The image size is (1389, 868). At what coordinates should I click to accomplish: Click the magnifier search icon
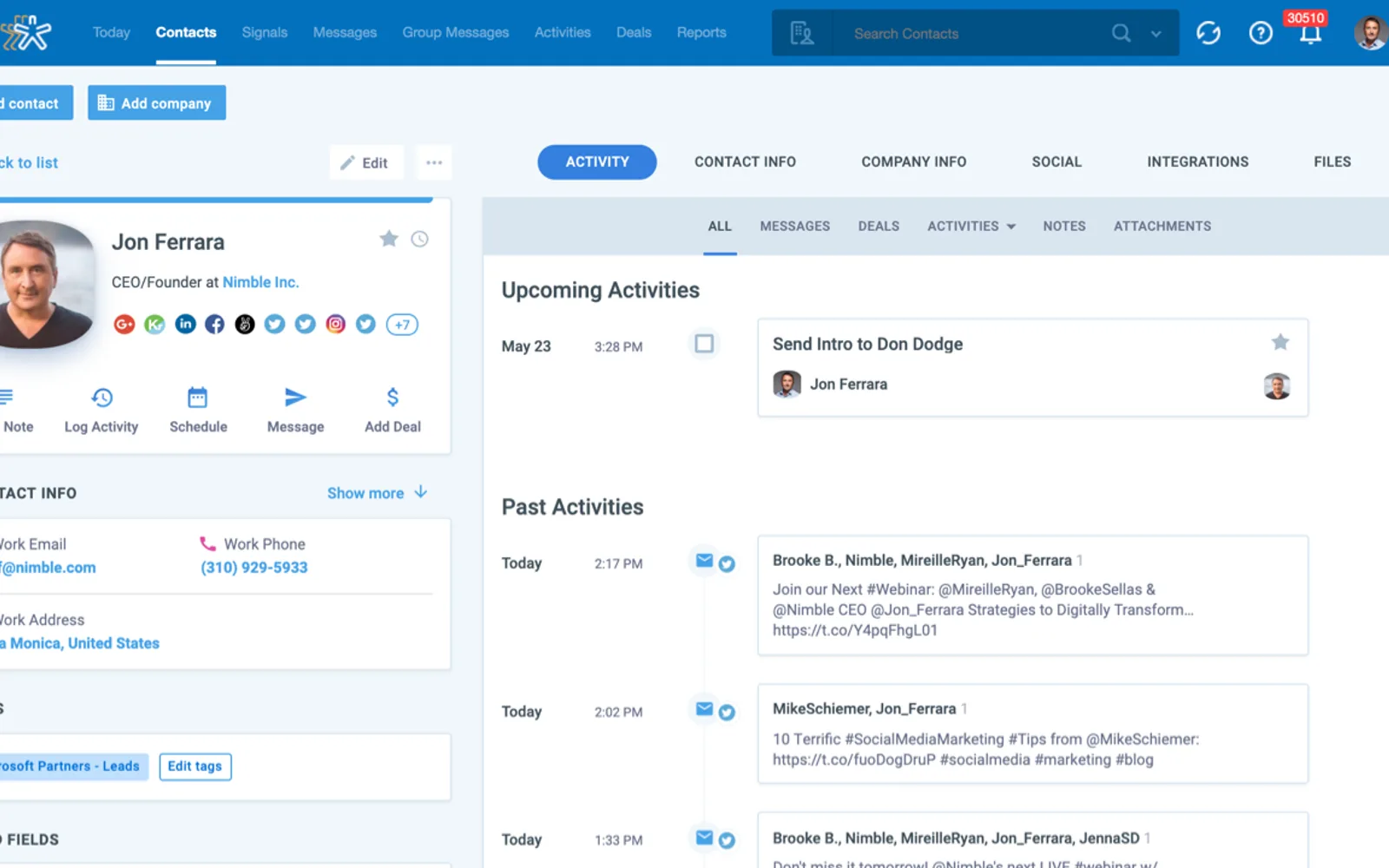tap(1122, 33)
